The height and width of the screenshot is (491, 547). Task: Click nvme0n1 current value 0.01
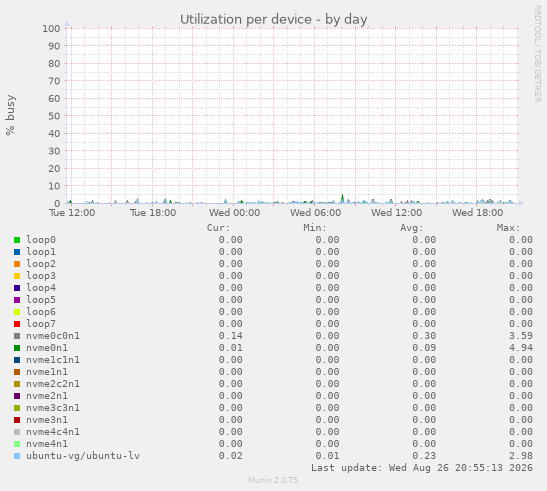click(231, 348)
